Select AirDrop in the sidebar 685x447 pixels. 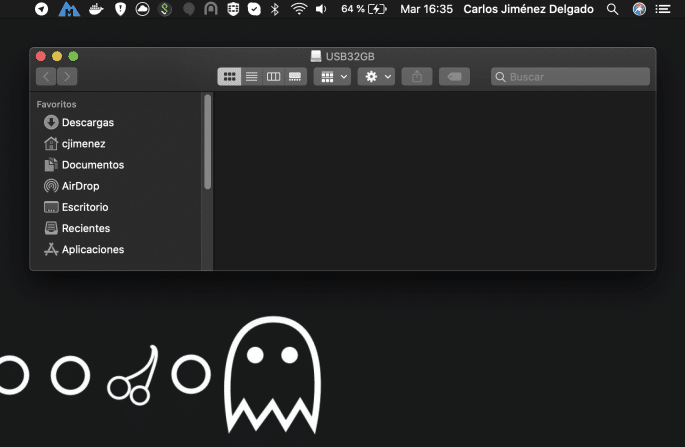click(x=80, y=186)
